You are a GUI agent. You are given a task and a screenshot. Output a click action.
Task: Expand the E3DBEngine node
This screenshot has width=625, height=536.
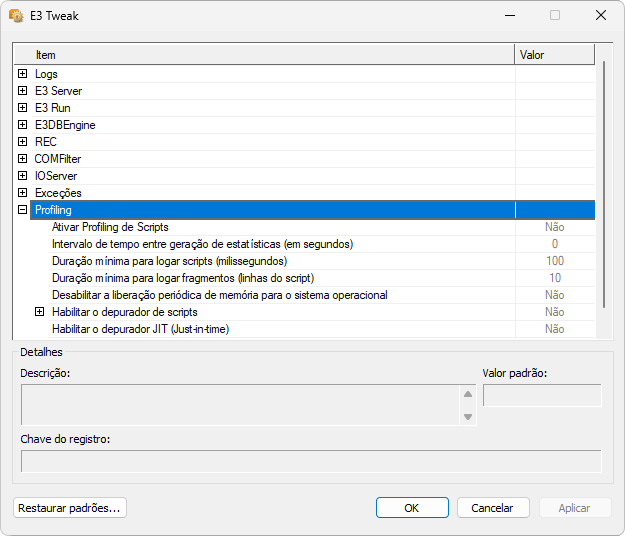22,125
